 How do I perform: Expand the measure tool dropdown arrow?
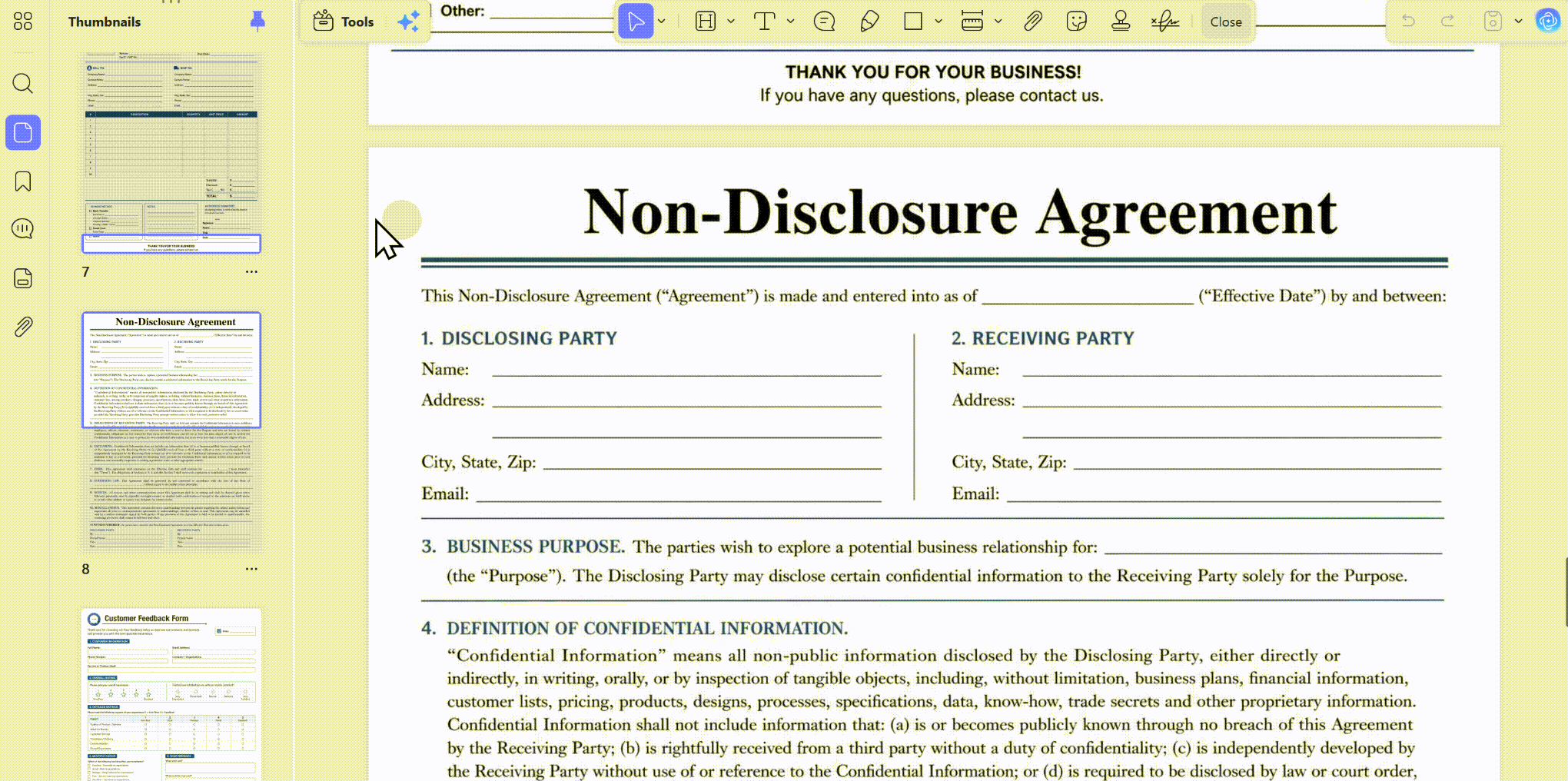click(998, 22)
